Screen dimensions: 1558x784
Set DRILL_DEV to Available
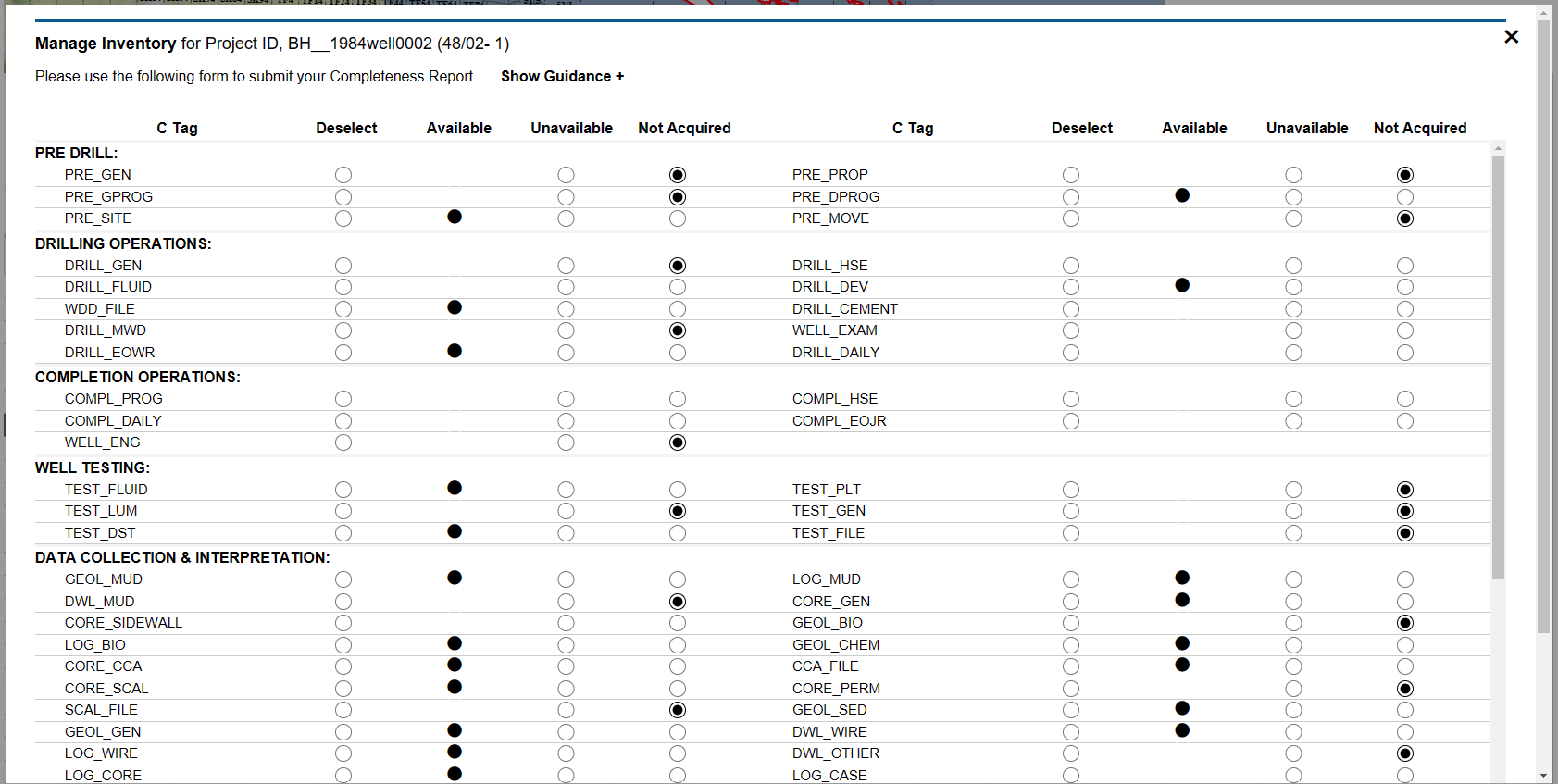pos(1182,285)
